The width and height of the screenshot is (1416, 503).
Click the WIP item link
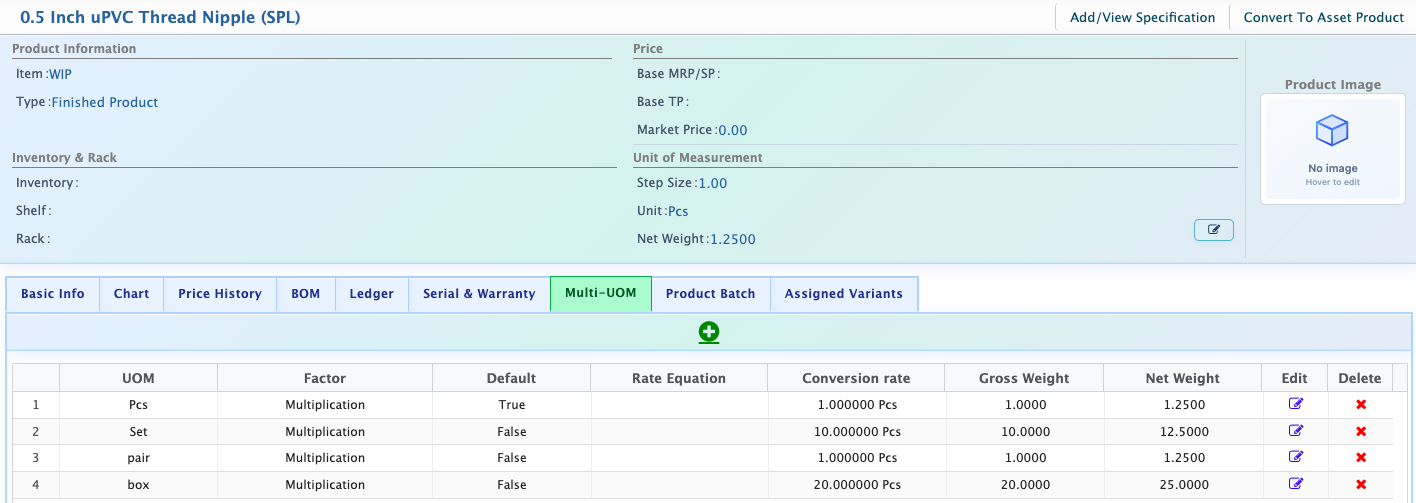coord(60,74)
